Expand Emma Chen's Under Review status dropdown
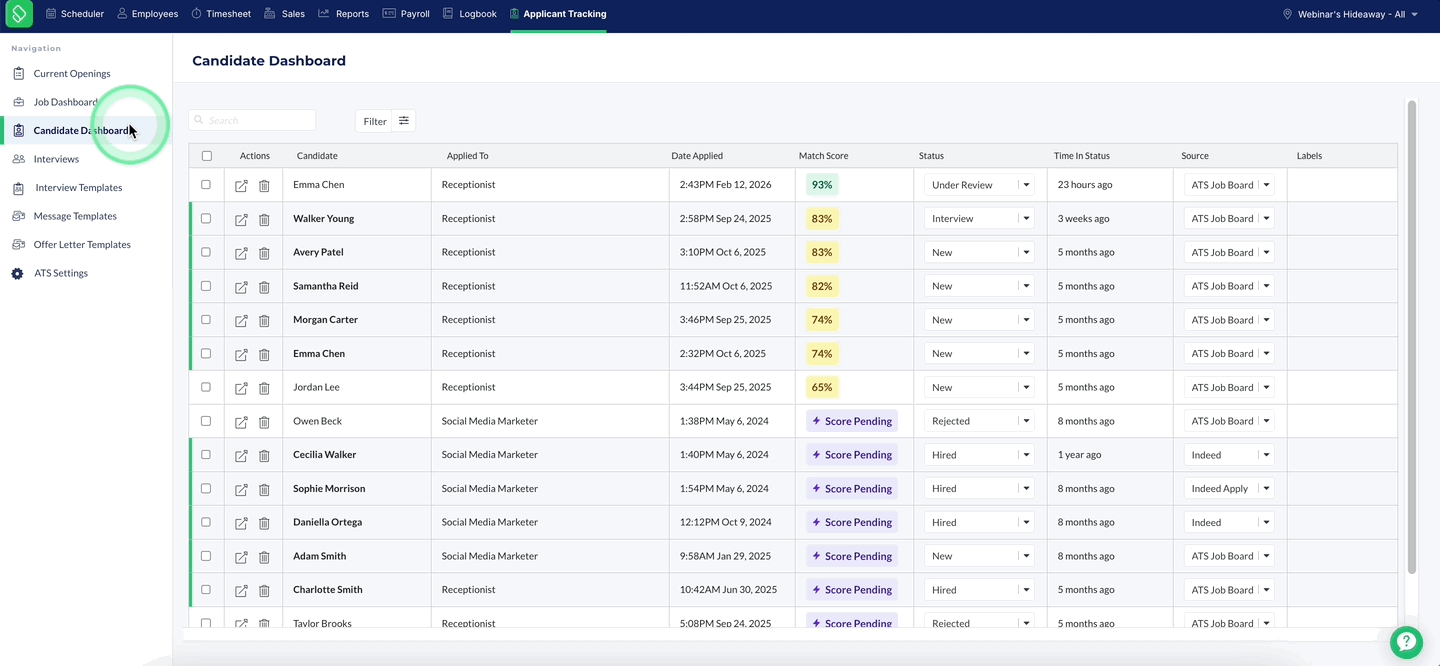Image resolution: width=1440 pixels, height=666 pixels. pos(979,185)
